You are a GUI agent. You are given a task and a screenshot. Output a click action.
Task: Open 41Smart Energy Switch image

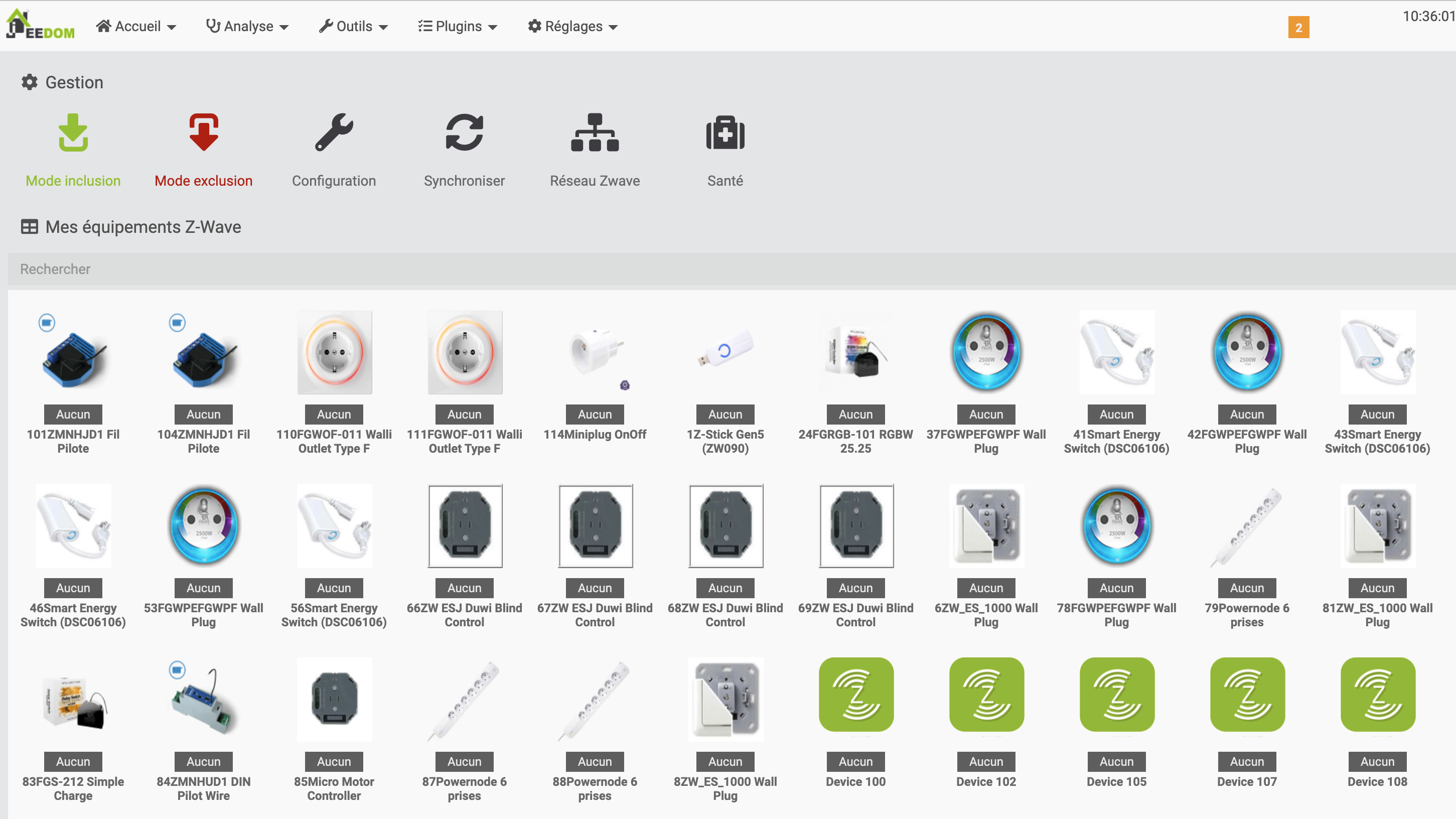(x=1117, y=352)
